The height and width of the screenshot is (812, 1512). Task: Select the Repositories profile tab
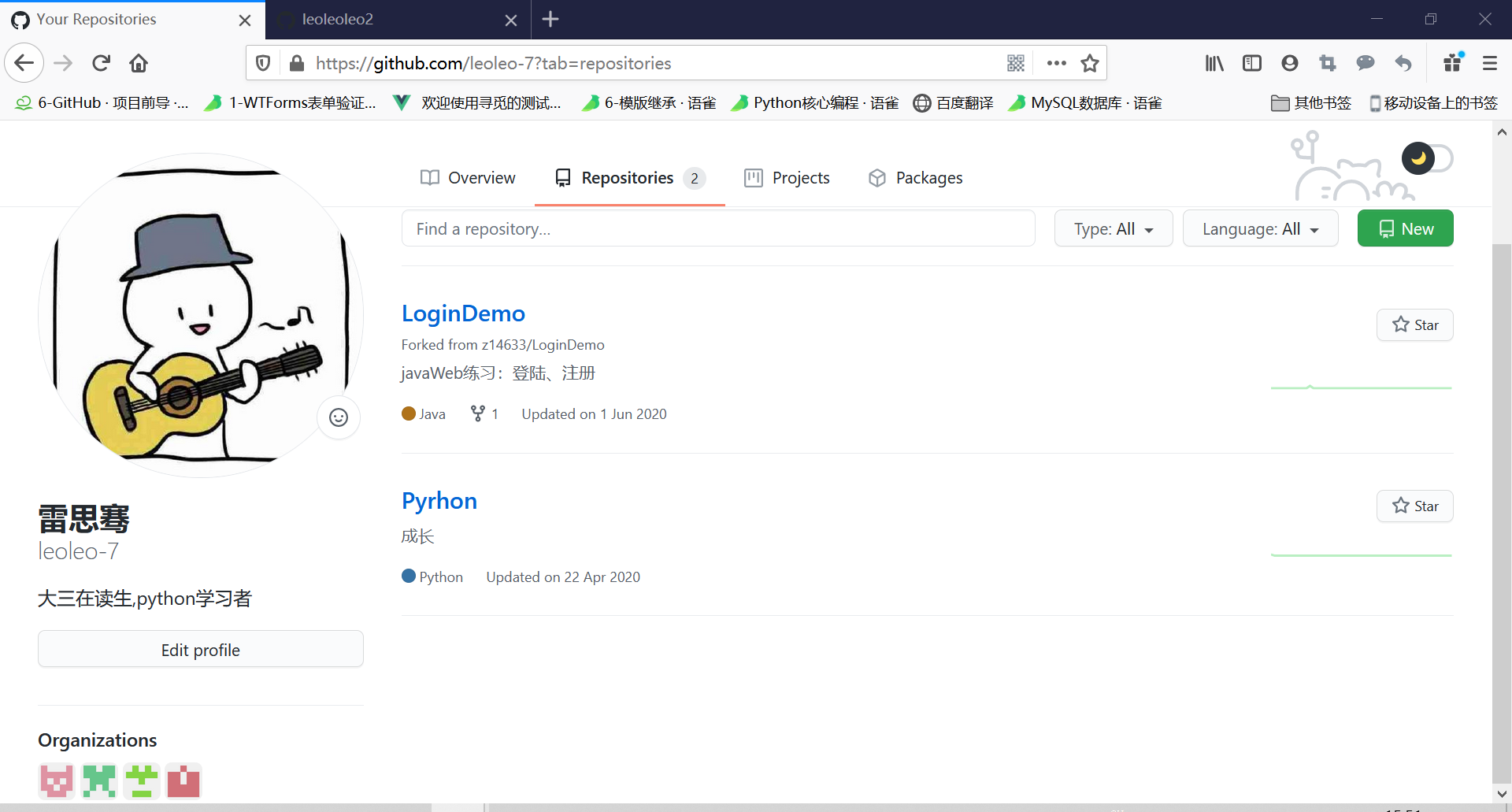[x=630, y=178]
